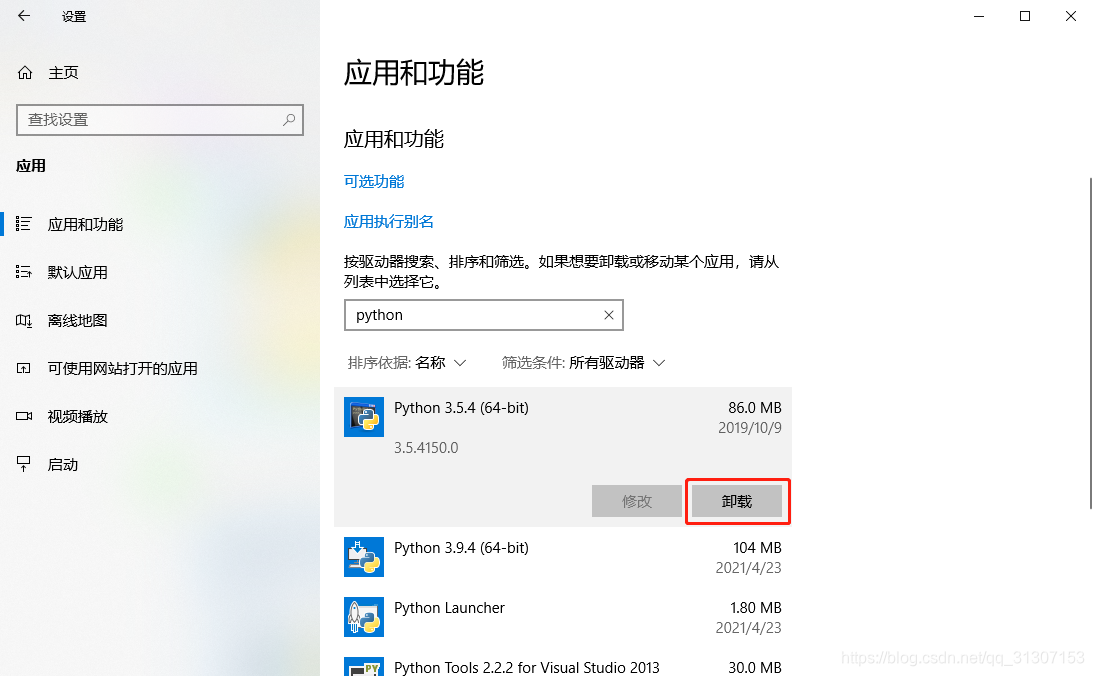Click the list icon beside 应用和功能

(x=24, y=224)
